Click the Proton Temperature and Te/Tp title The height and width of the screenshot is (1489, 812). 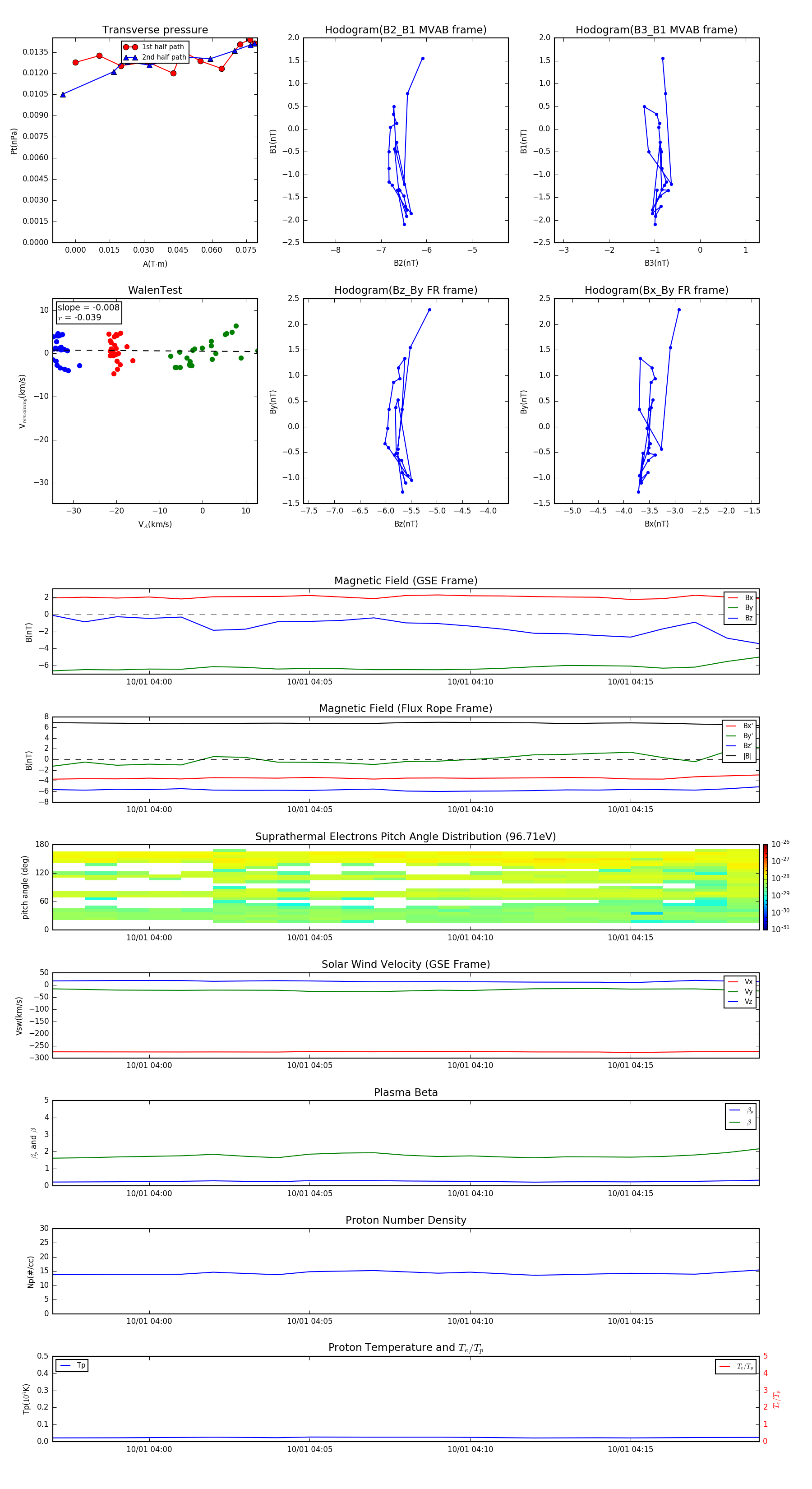pyautogui.click(x=406, y=1347)
